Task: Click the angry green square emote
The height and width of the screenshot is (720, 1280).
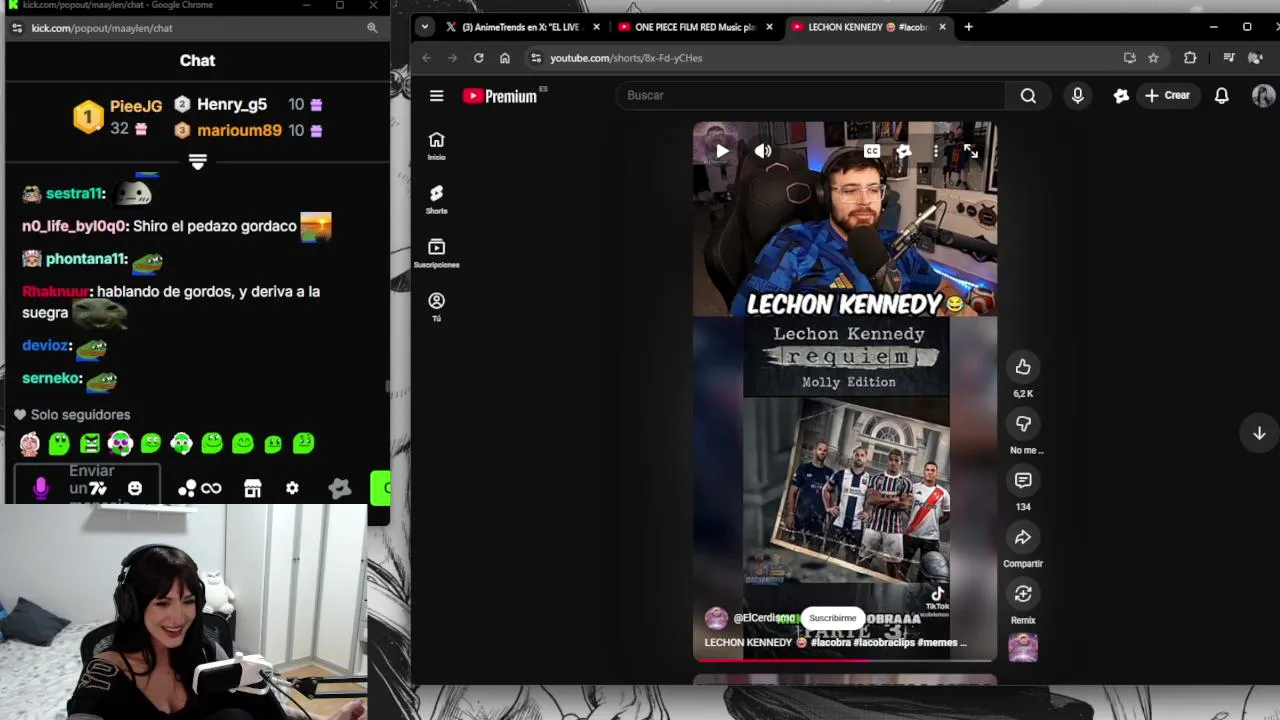Action: coord(90,443)
